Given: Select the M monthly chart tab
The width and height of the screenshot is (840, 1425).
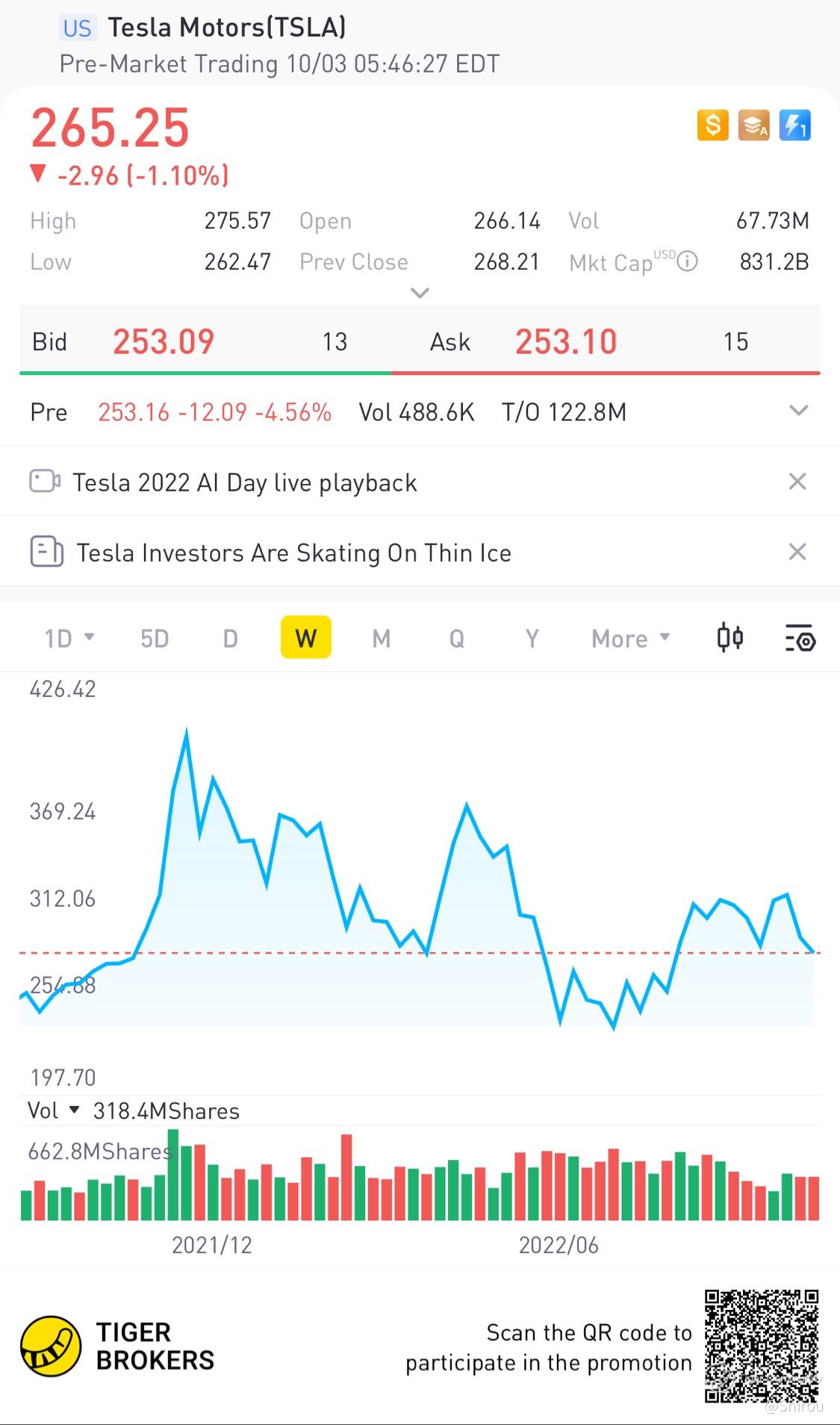Looking at the screenshot, I should click(382, 639).
